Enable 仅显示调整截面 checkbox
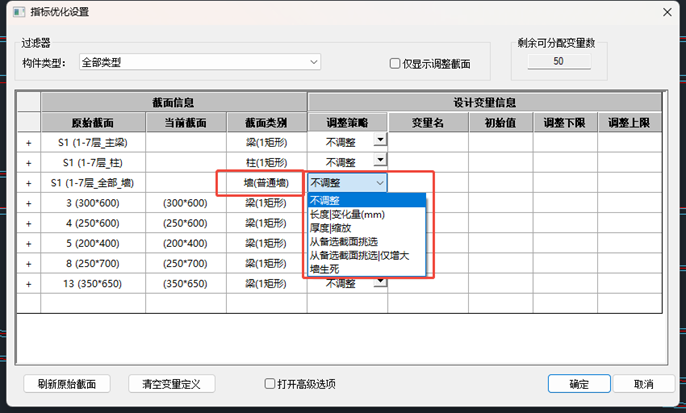 (x=396, y=64)
